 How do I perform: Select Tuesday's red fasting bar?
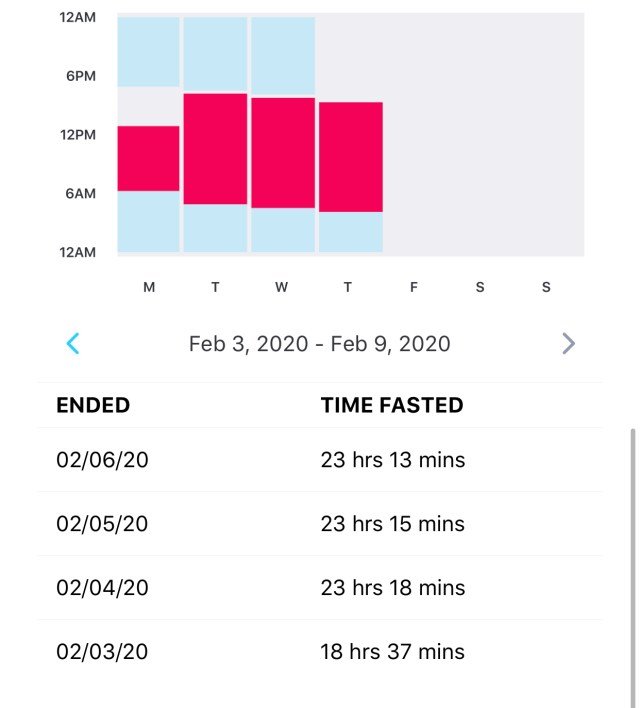(x=215, y=148)
